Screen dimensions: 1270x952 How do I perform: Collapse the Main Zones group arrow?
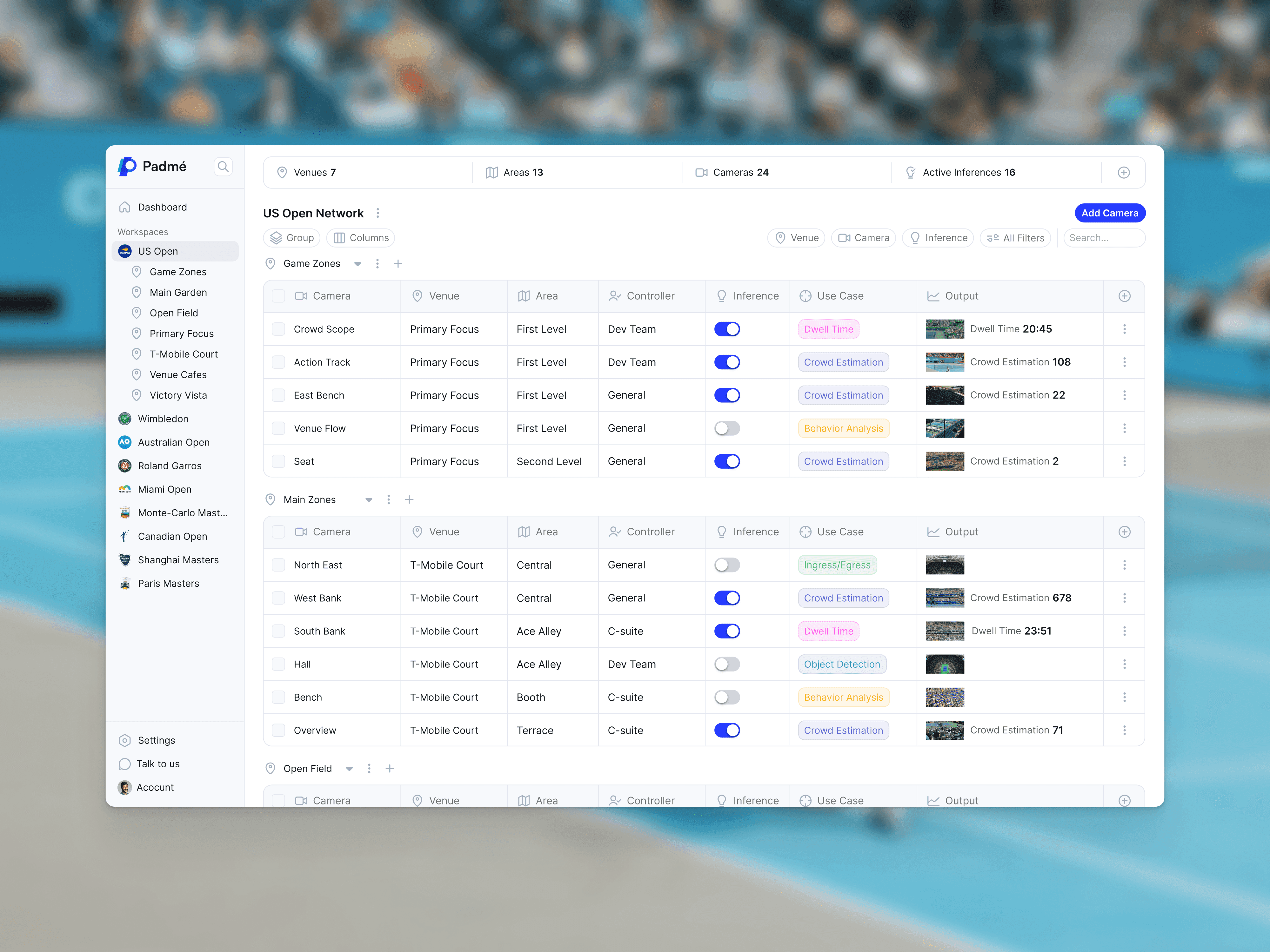369,500
